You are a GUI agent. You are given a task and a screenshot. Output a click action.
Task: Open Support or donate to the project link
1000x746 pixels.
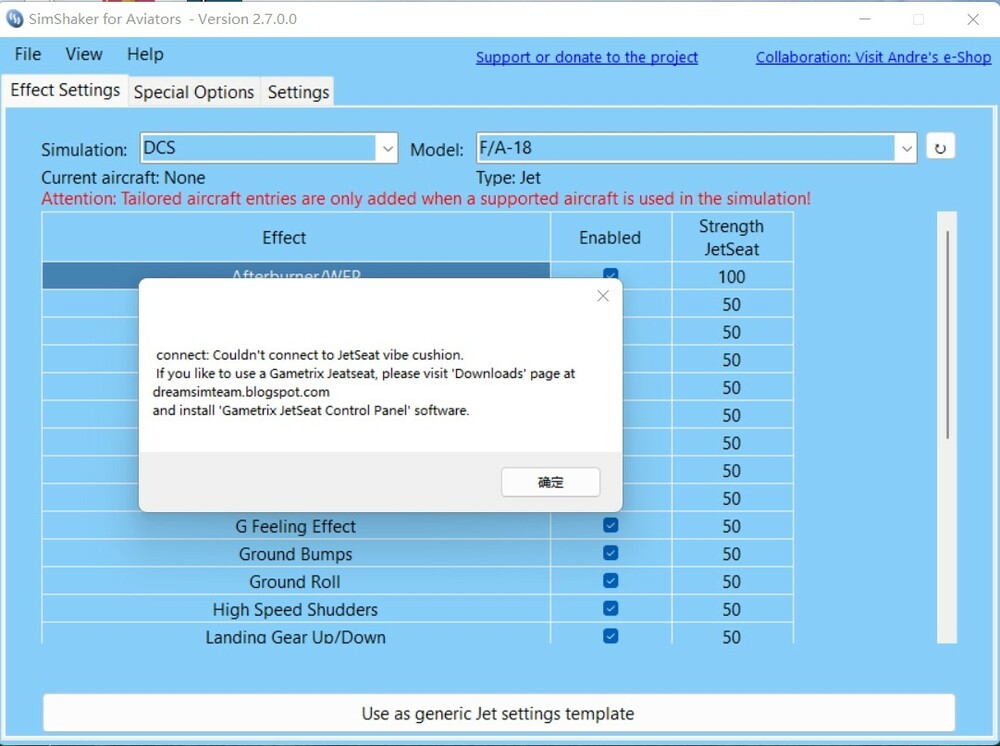click(x=587, y=57)
